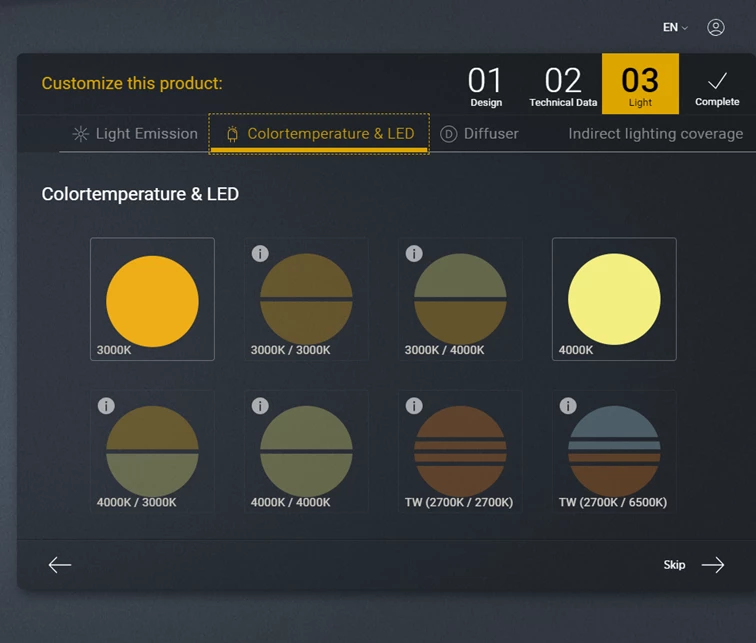This screenshot has height=643, width=756.
Task: Click the Skip forward arrow
Action: pos(712,565)
